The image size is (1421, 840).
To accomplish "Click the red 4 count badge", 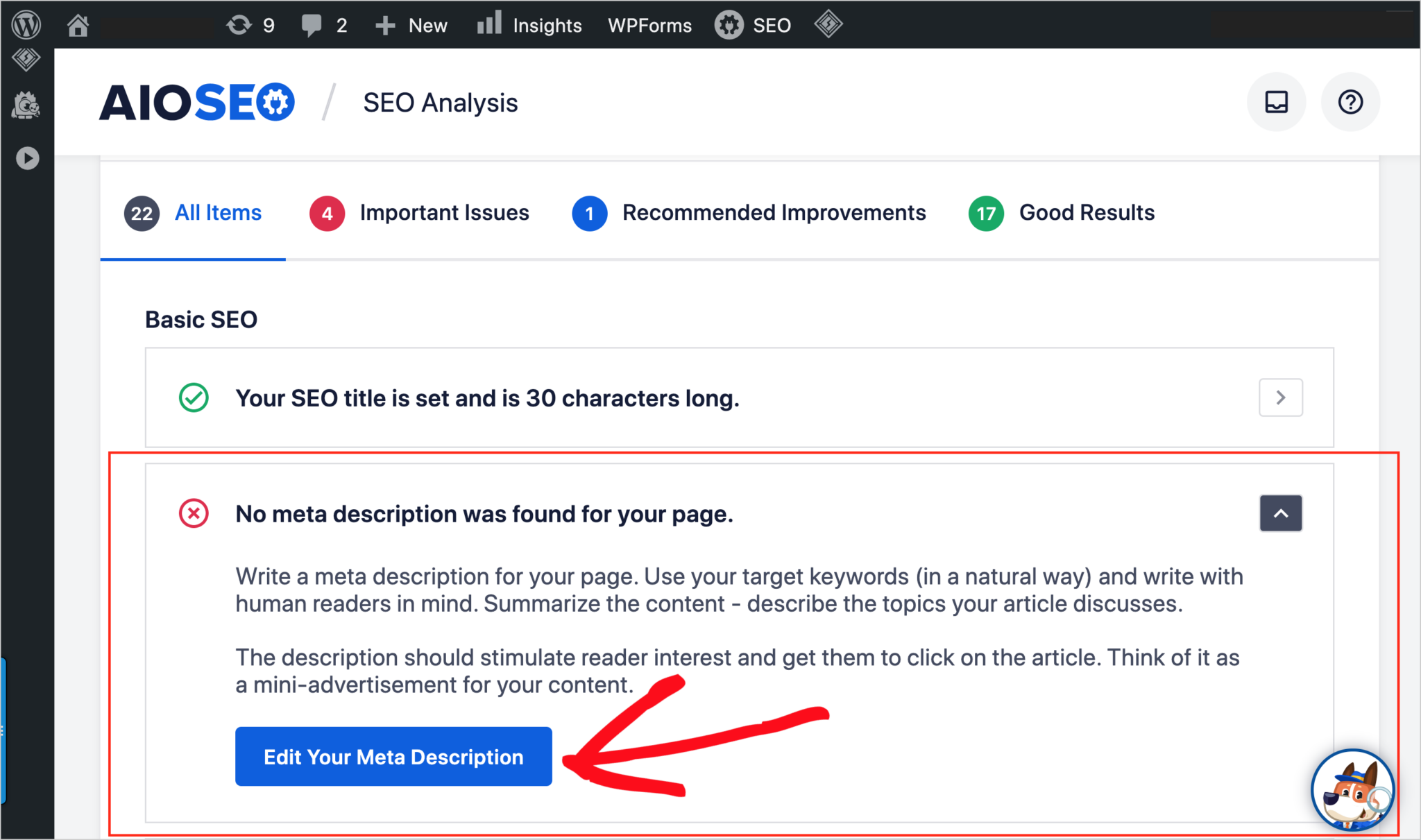I will (327, 213).
